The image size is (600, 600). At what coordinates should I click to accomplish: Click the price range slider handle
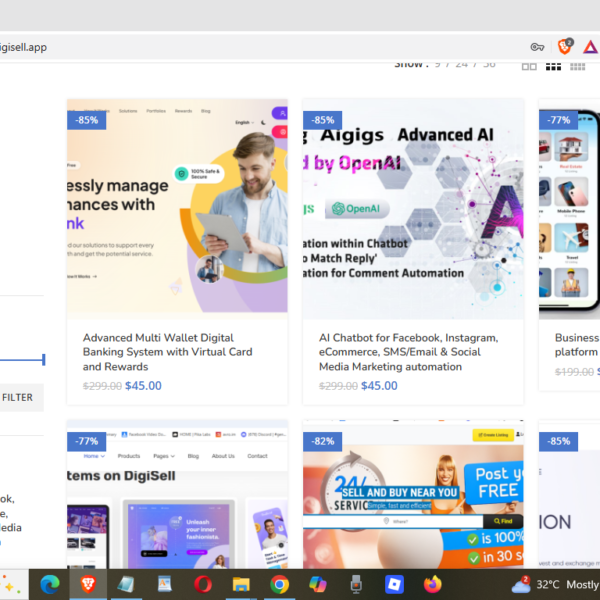tap(44, 360)
